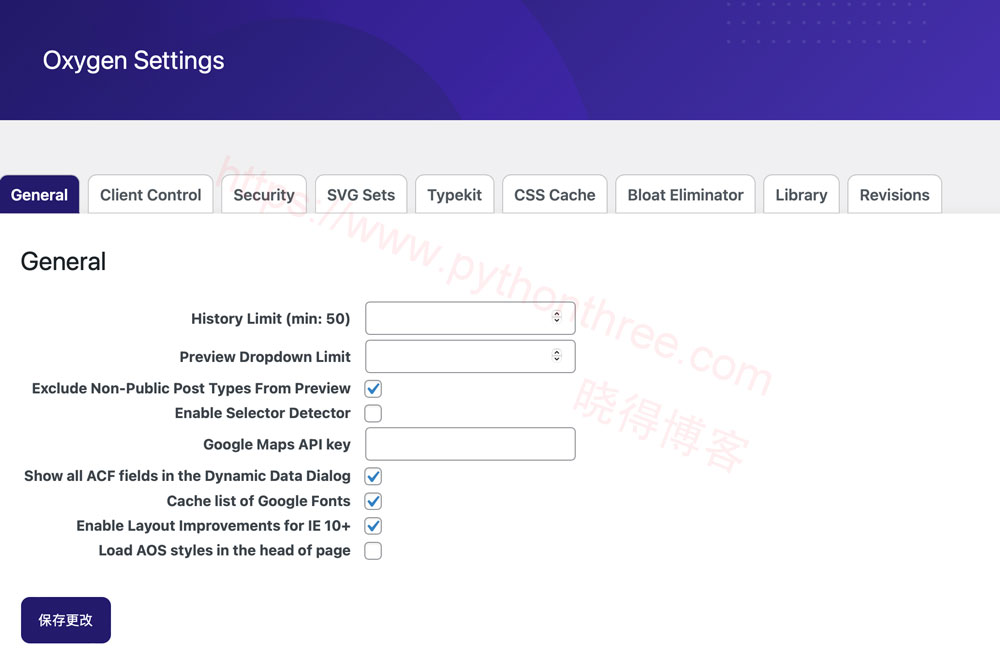Open the Bloat Eliminator tab

point(686,195)
